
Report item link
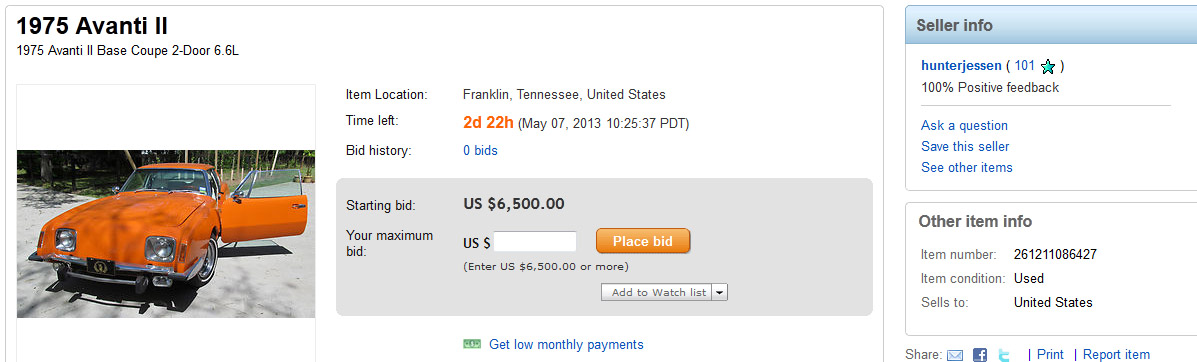(x=1116, y=354)
